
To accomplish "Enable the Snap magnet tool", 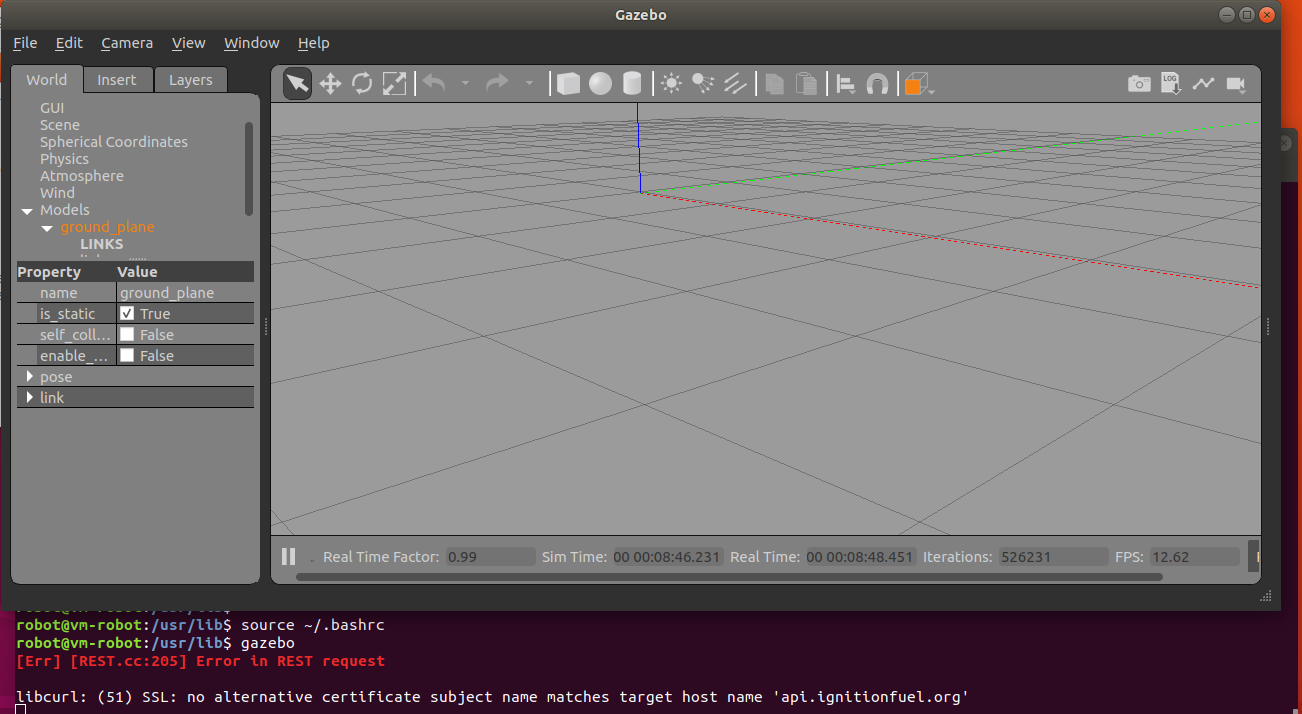I will tap(877, 84).
